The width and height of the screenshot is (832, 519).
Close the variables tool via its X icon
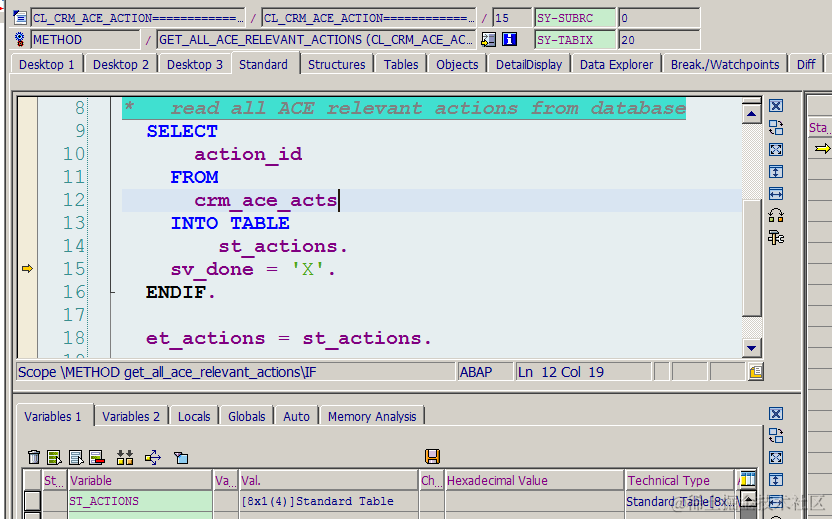coord(776,413)
